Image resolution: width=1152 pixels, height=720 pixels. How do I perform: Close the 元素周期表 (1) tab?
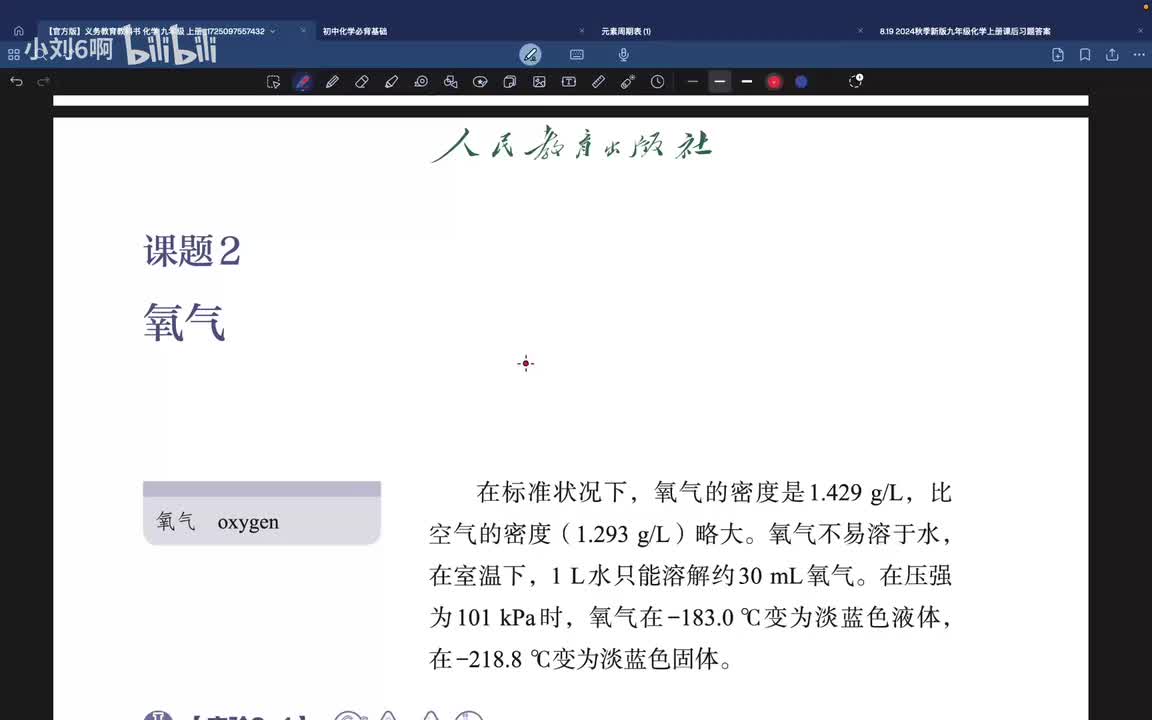(860, 31)
